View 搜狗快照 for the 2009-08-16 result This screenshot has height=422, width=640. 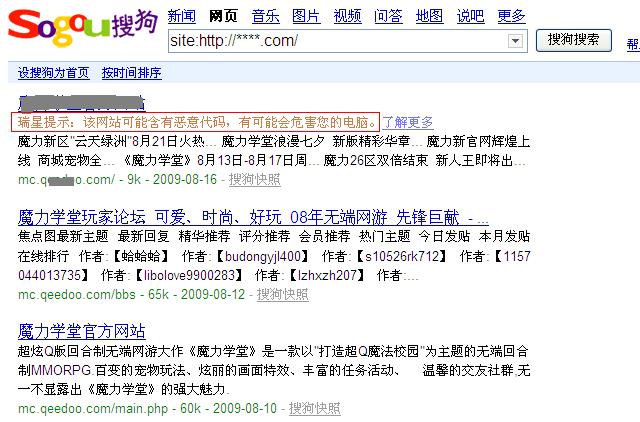click(x=254, y=180)
